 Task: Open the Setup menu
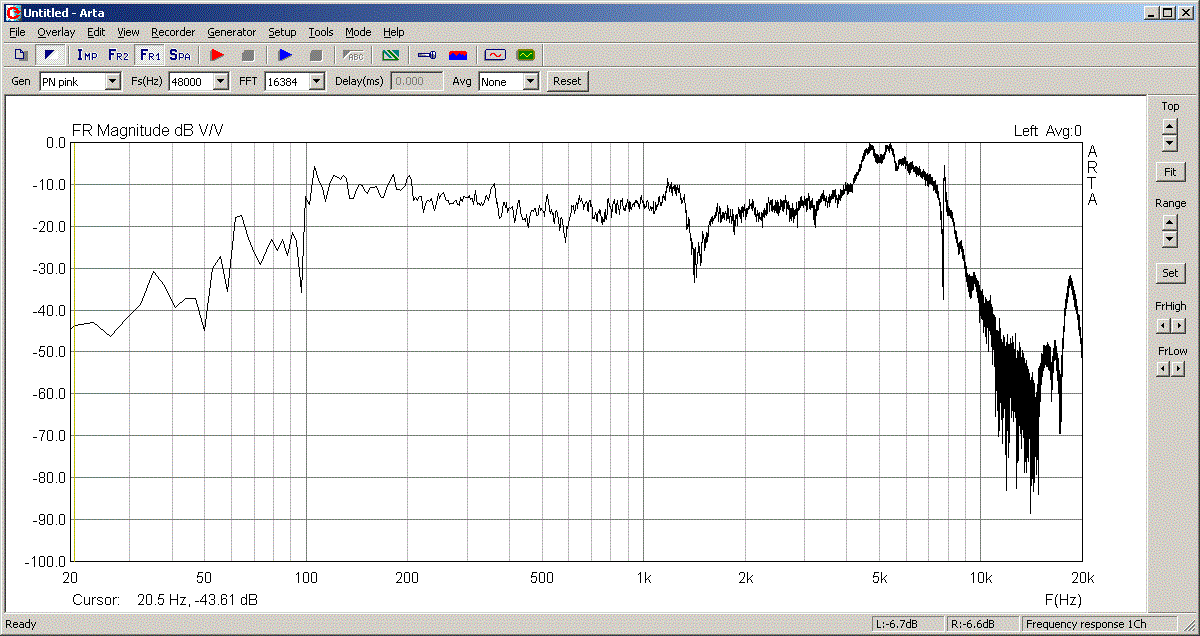(x=282, y=32)
